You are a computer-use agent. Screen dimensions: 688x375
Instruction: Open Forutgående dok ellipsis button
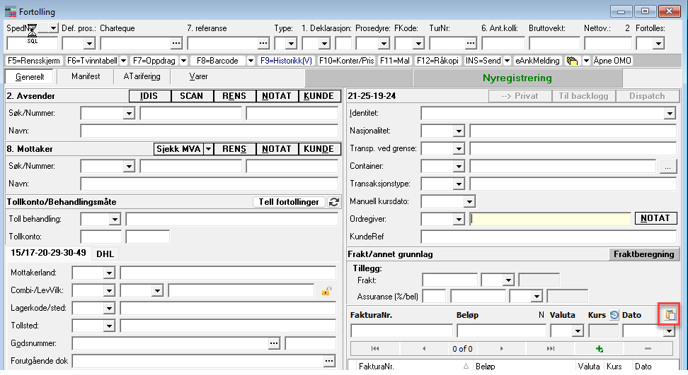pyautogui.click(x=329, y=361)
